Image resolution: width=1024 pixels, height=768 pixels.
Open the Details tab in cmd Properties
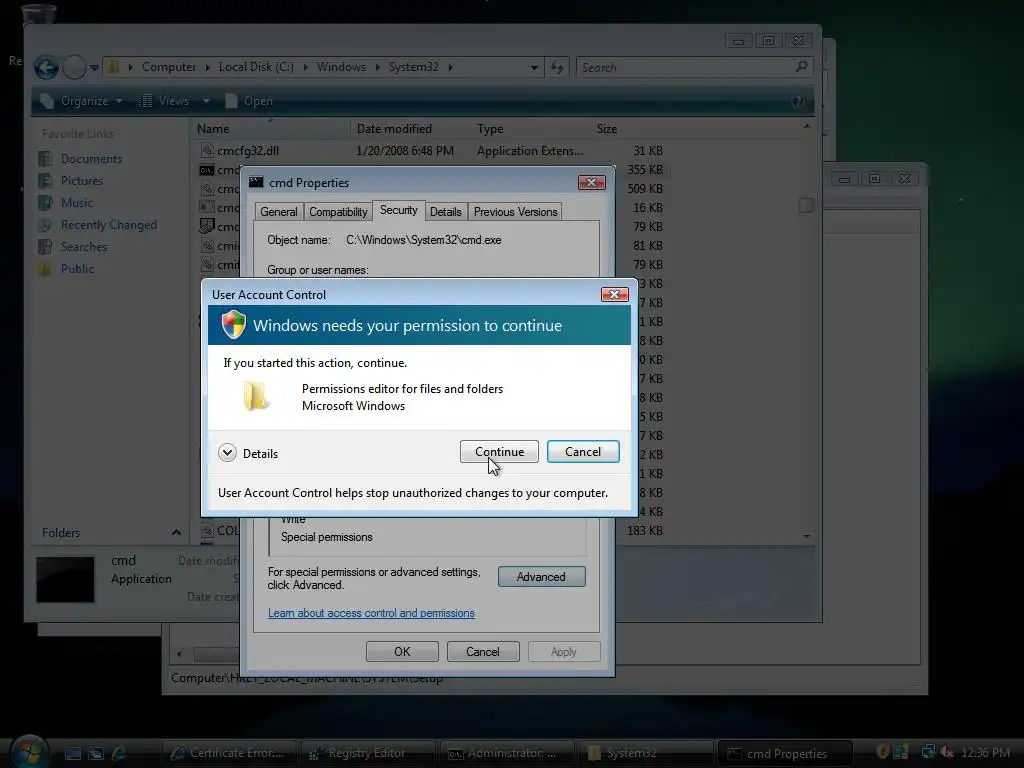tap(445, 212)
